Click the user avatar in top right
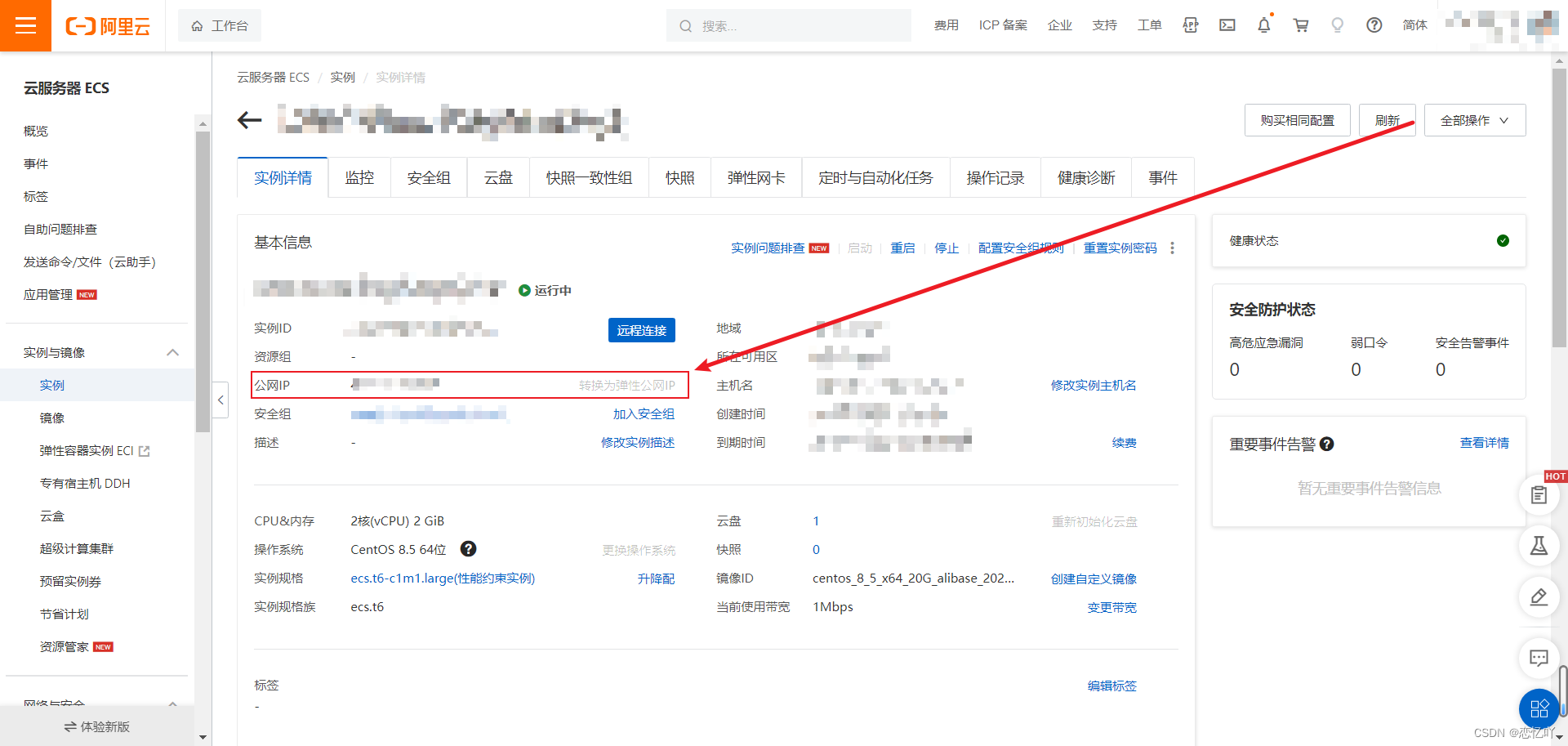1568x746 pixels. 1541,25
